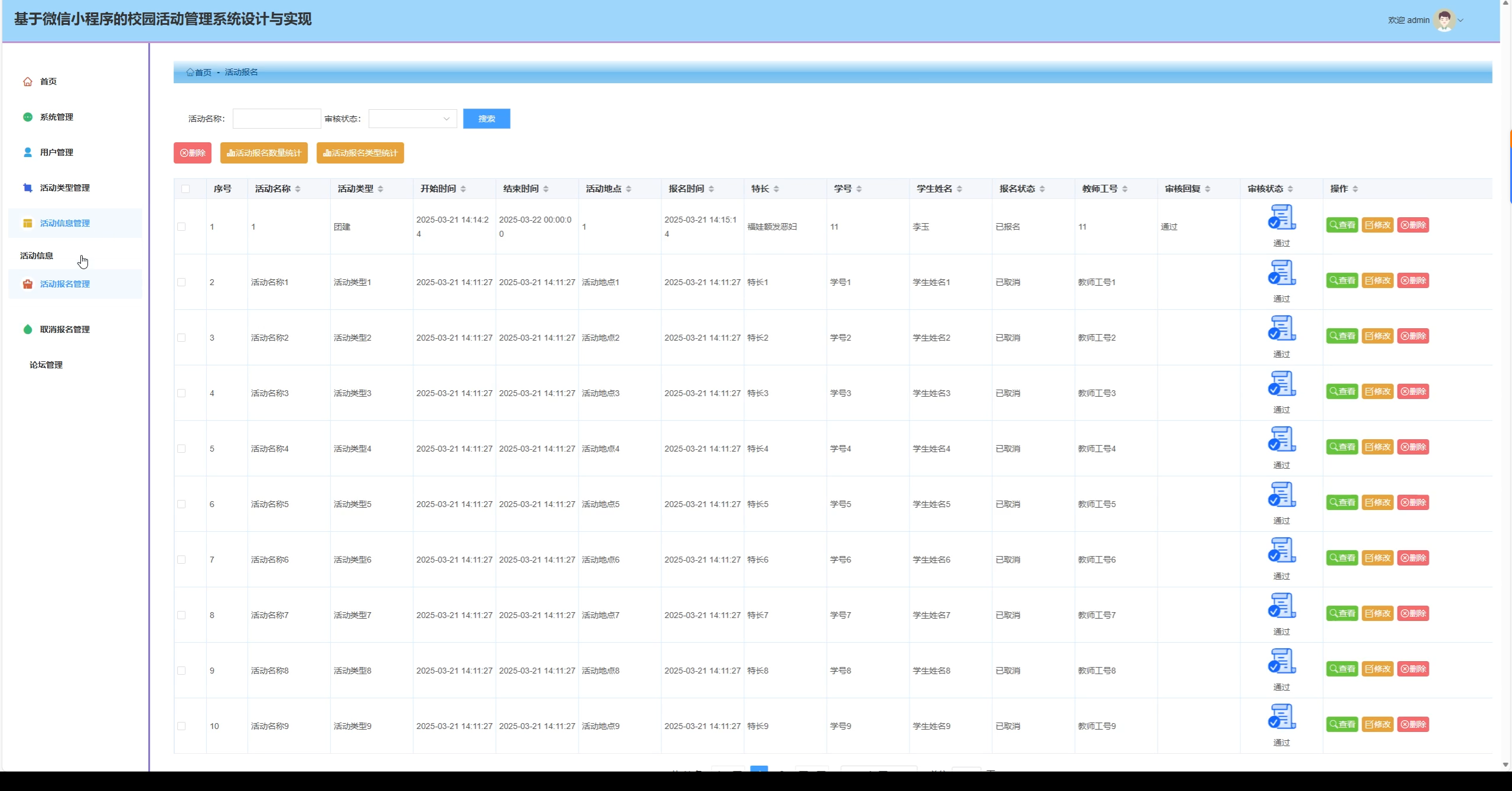Click the 活动名称 search input field
1512x791 pixels.
tap(276, 119)
